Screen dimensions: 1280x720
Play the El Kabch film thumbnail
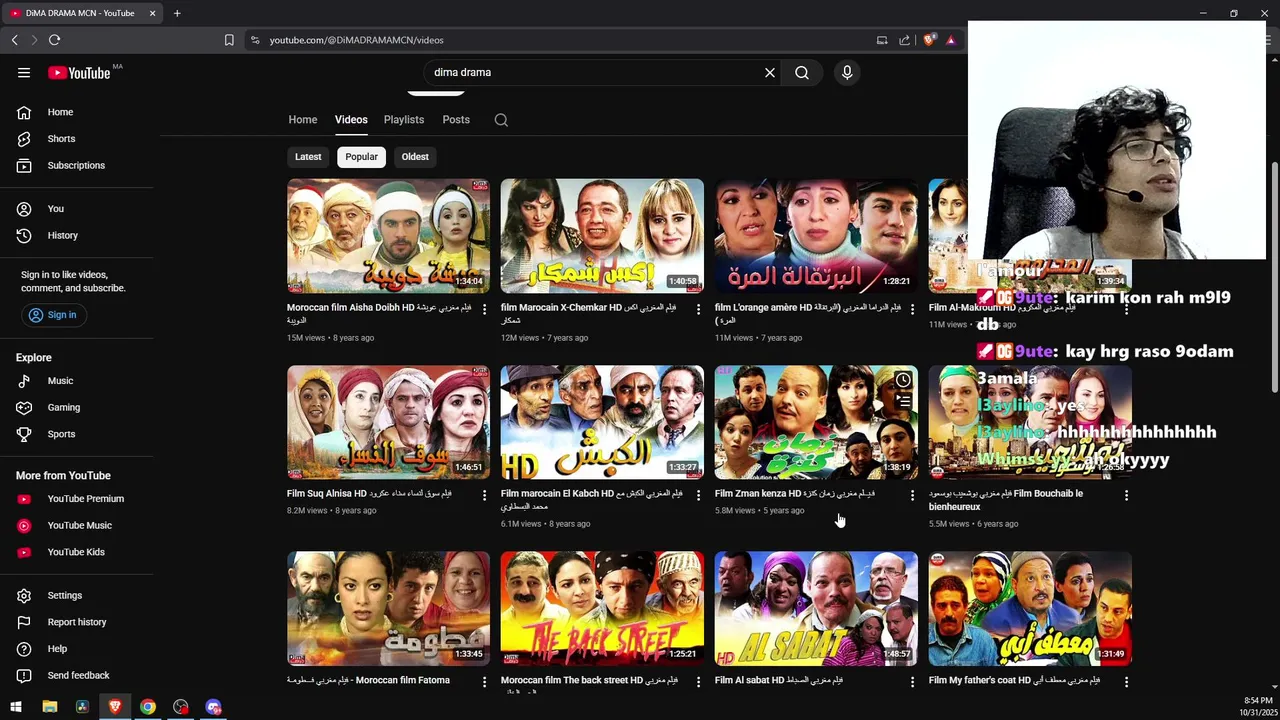pos(602,422)
